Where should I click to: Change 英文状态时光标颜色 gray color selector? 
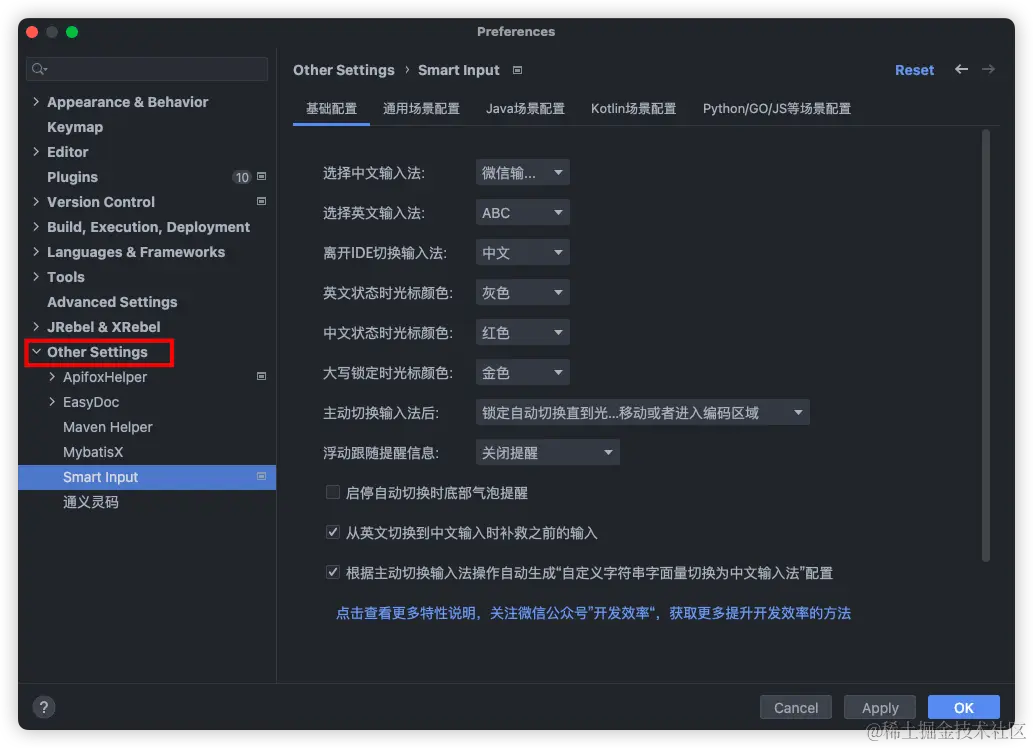point(522,293)
